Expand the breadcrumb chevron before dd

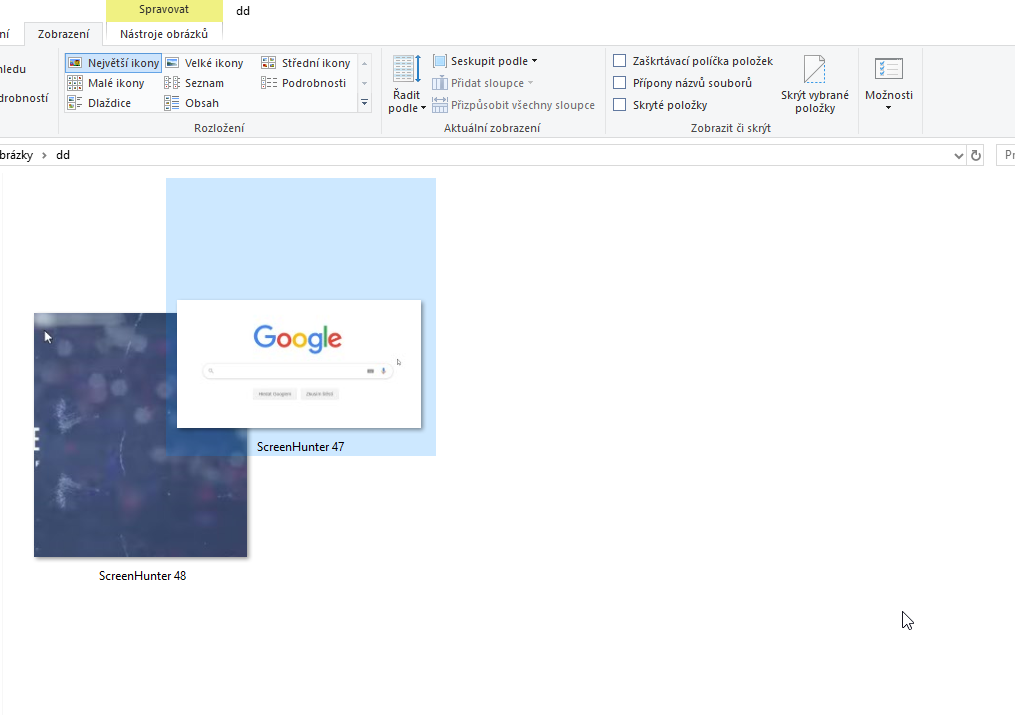pyautogui.click(x=44, y=155)
